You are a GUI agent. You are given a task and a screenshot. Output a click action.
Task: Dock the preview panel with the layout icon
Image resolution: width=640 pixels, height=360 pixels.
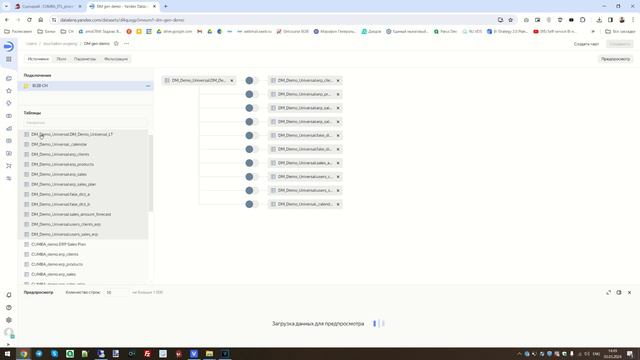click(x=619, y=293)
